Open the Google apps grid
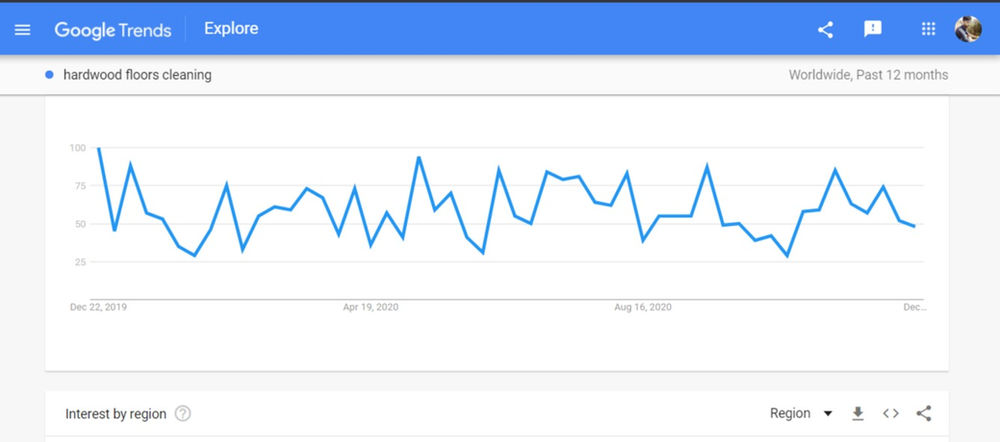This screenshot has height=442, width=1000. tap(928, 29)
